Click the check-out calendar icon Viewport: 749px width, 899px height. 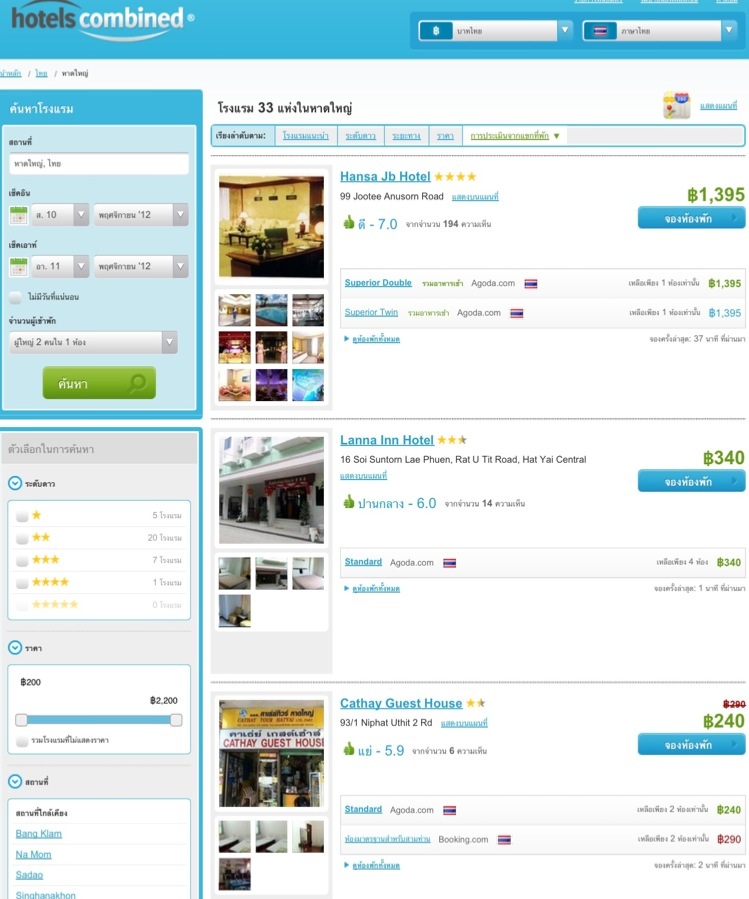pyautogui.click(x=19, y=267)
